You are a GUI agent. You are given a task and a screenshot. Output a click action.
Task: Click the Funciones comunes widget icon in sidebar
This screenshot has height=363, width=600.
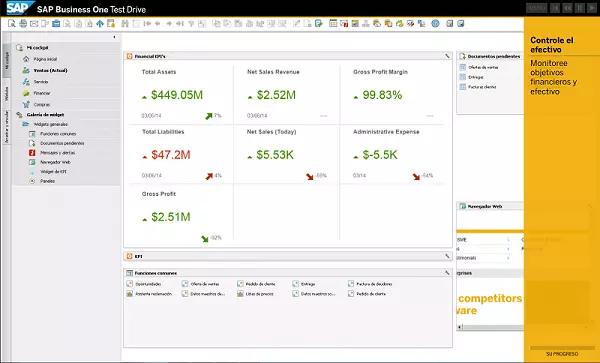pos(33,134)
